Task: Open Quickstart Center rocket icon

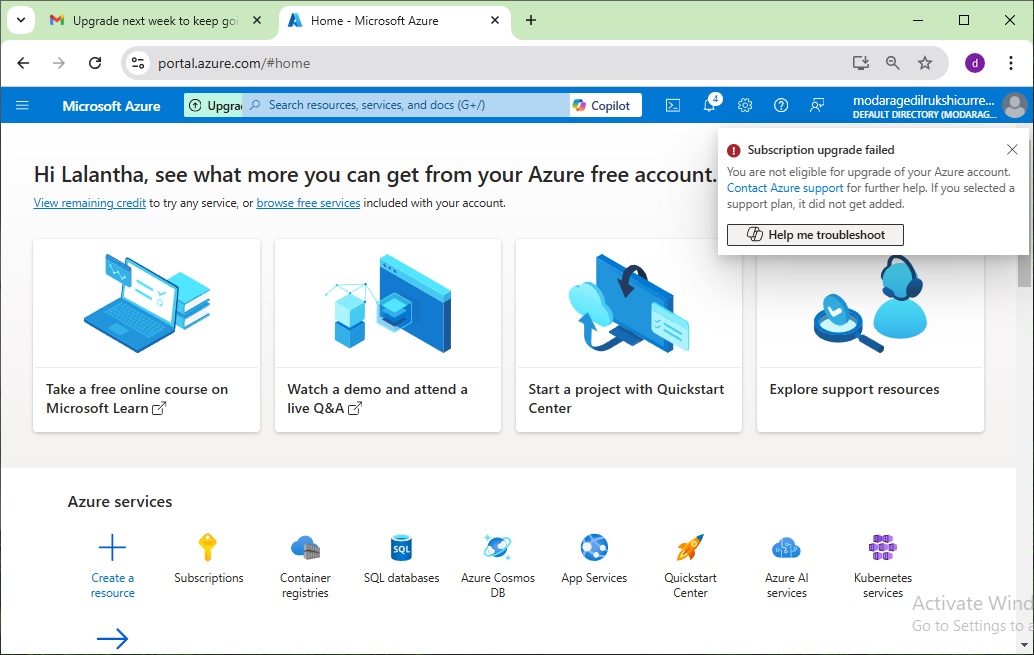Action: [x=690, y=547]
